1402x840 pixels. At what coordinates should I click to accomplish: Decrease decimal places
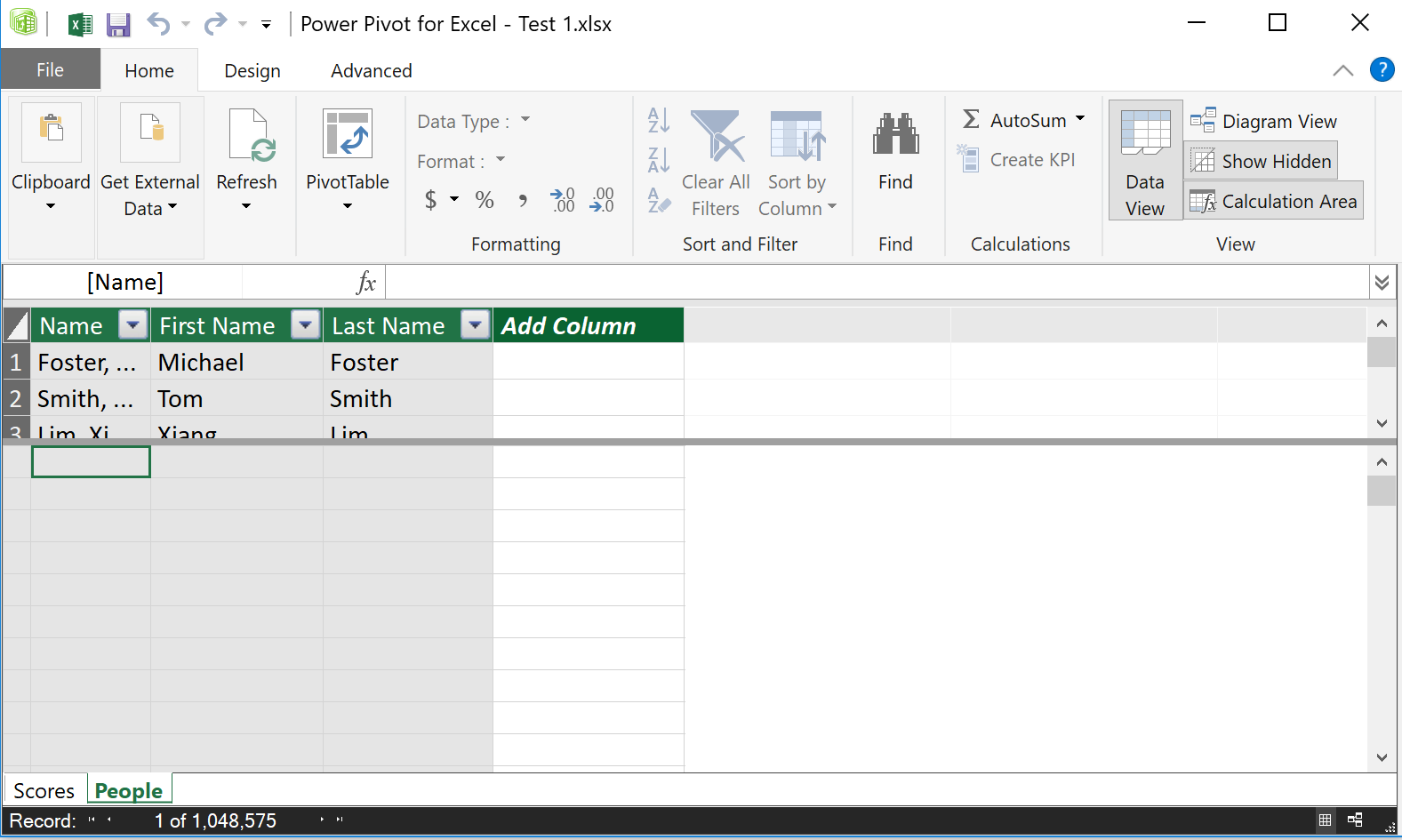(602, 200)
